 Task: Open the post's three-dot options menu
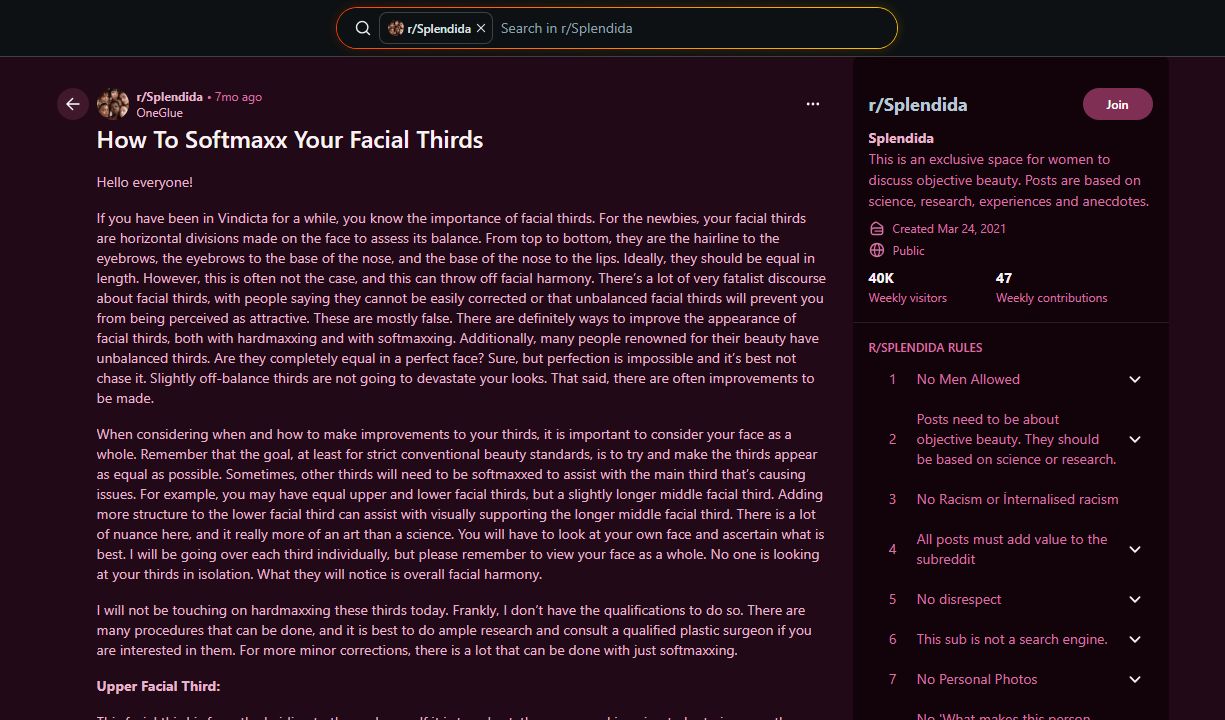tap(813, 103)
